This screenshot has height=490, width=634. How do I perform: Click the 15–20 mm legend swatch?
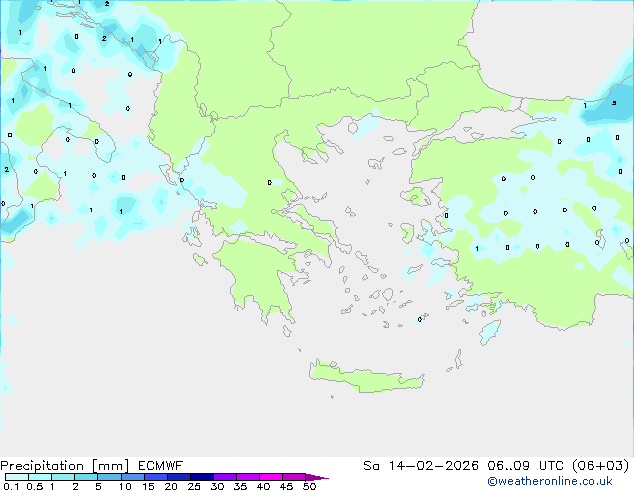click(x=156, y=477)
